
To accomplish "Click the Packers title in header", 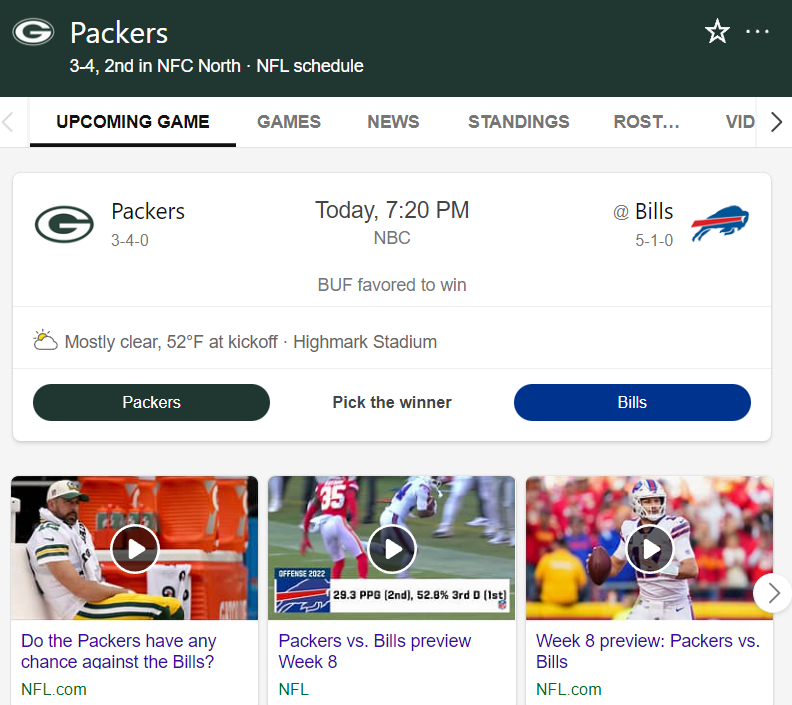I will coord(119,33).
